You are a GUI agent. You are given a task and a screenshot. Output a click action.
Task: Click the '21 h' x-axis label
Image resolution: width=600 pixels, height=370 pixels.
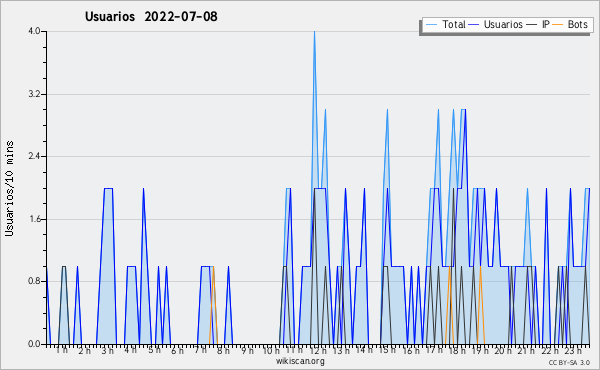coord(527,351)
